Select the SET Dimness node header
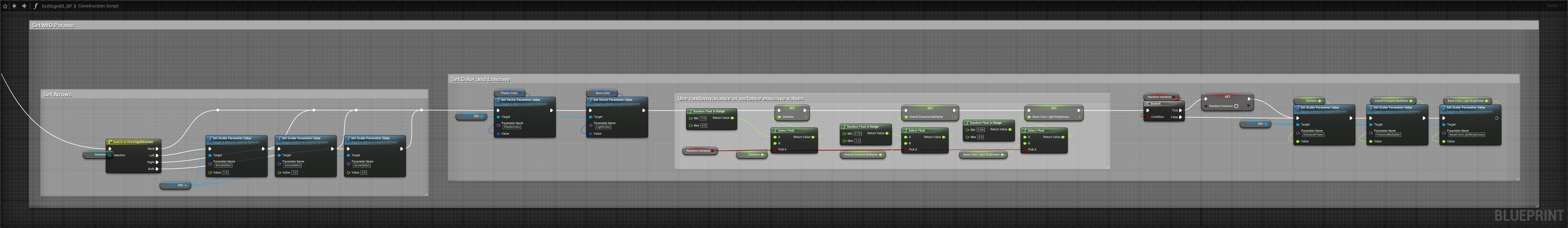The height and width of the screenshot is (228, 1568). tap(791, 108)
